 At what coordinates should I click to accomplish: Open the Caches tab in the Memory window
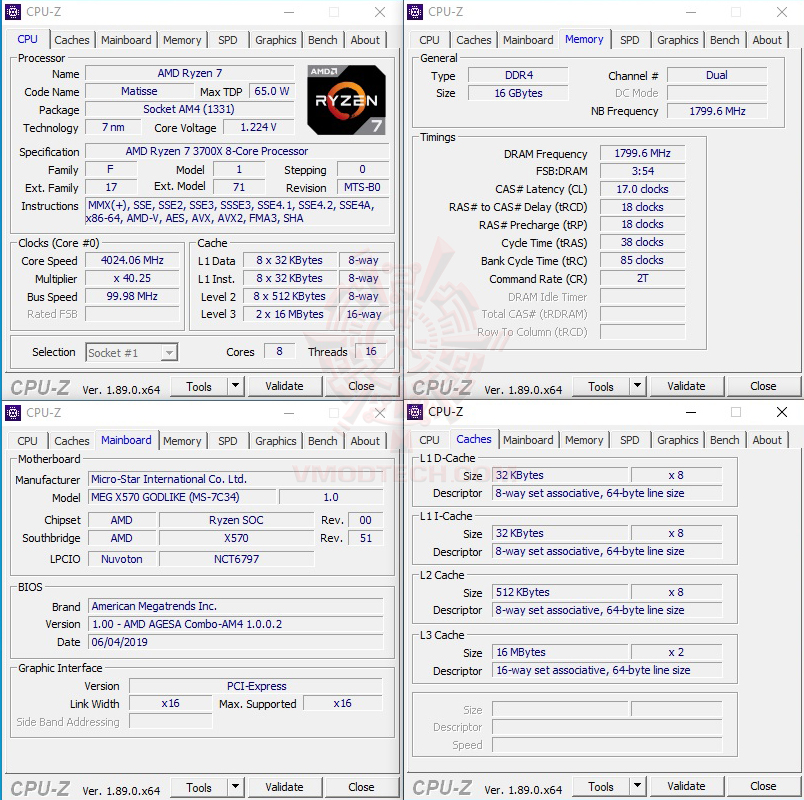tap(474, 40)
